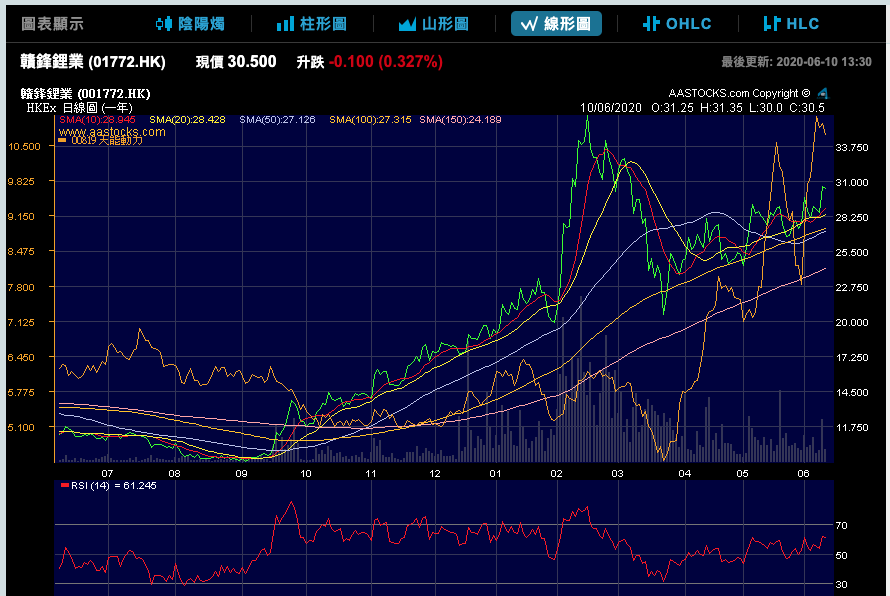
Task: Switch to bar chart (柱形圖) tab
Action: click(312, 24)
